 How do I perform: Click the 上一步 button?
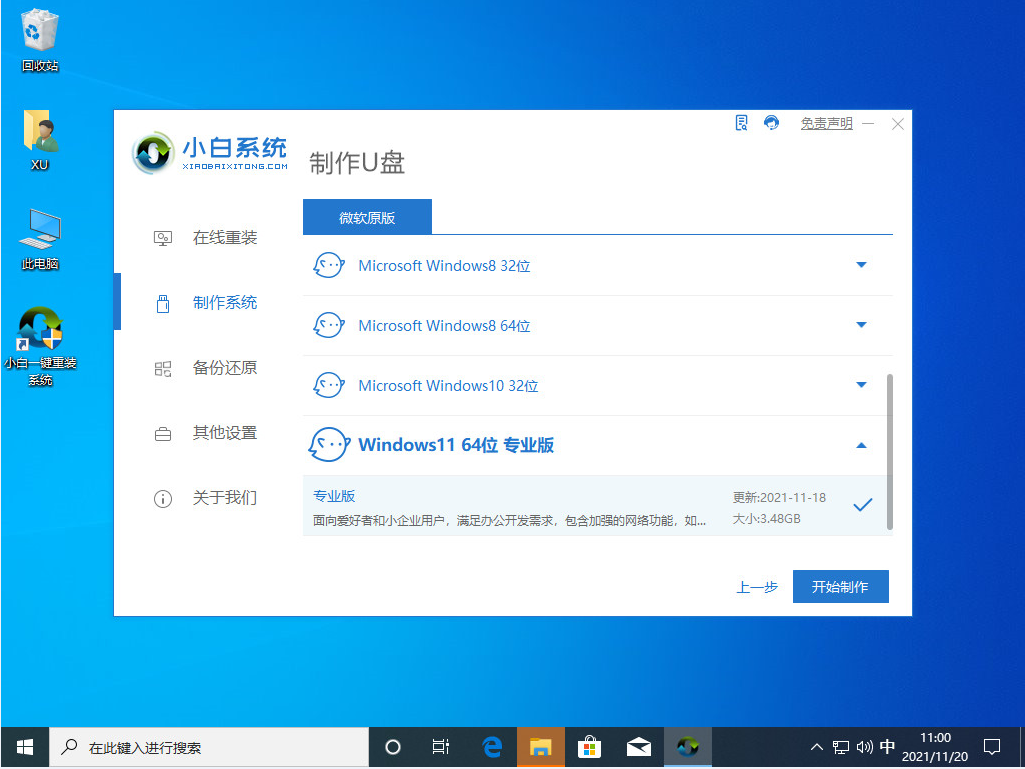click(757, 587)
